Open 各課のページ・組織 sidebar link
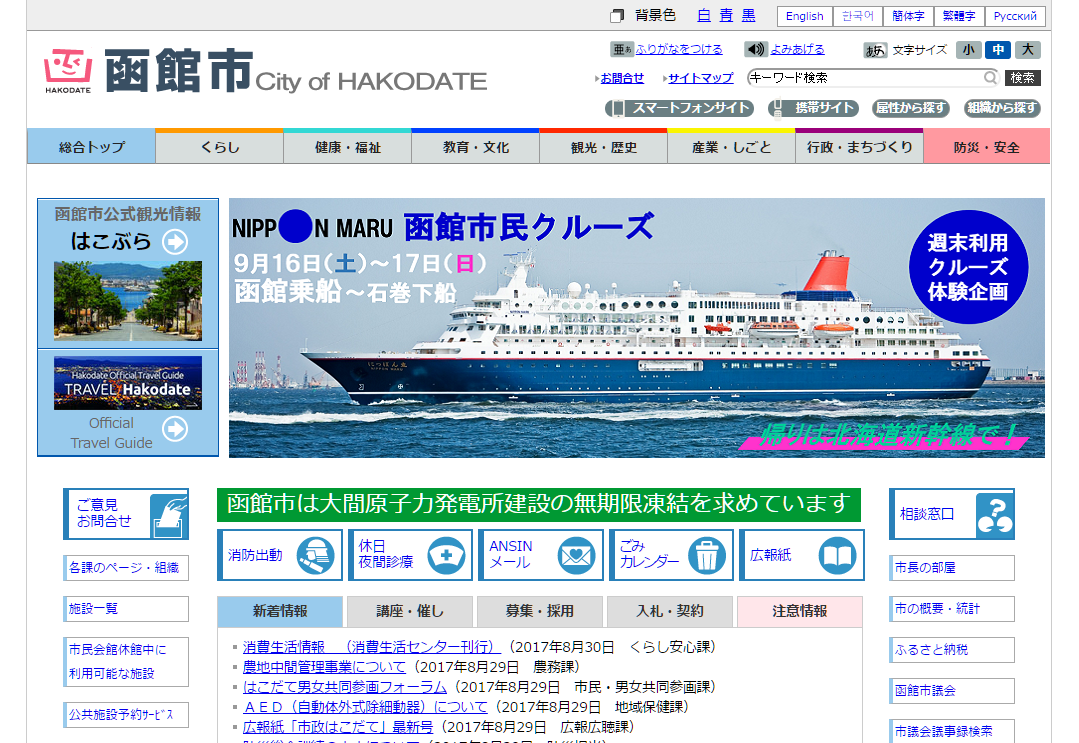Image resolution: width=1079 pixels, height=743 pixels. pos(126,568)
